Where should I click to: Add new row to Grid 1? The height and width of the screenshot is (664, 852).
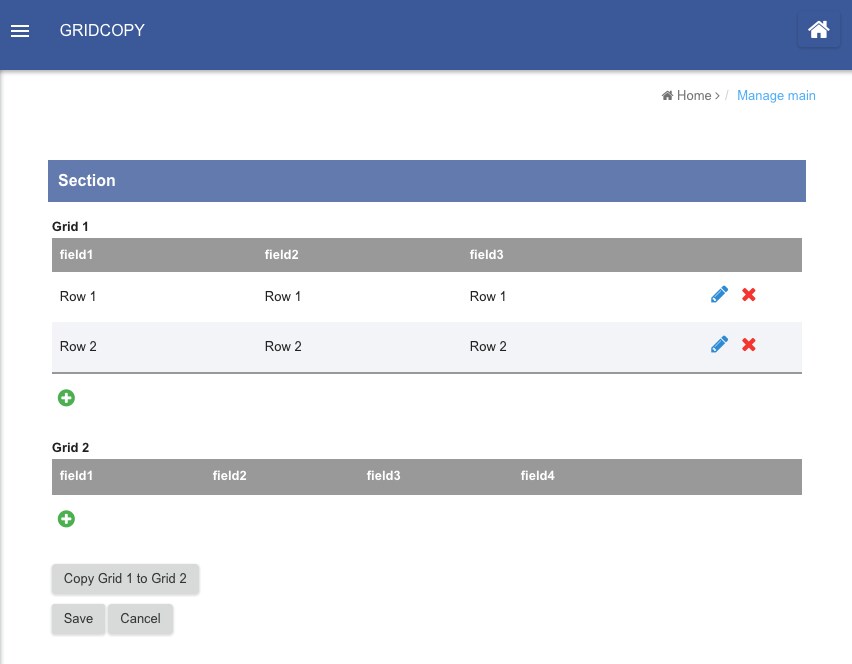66,398
